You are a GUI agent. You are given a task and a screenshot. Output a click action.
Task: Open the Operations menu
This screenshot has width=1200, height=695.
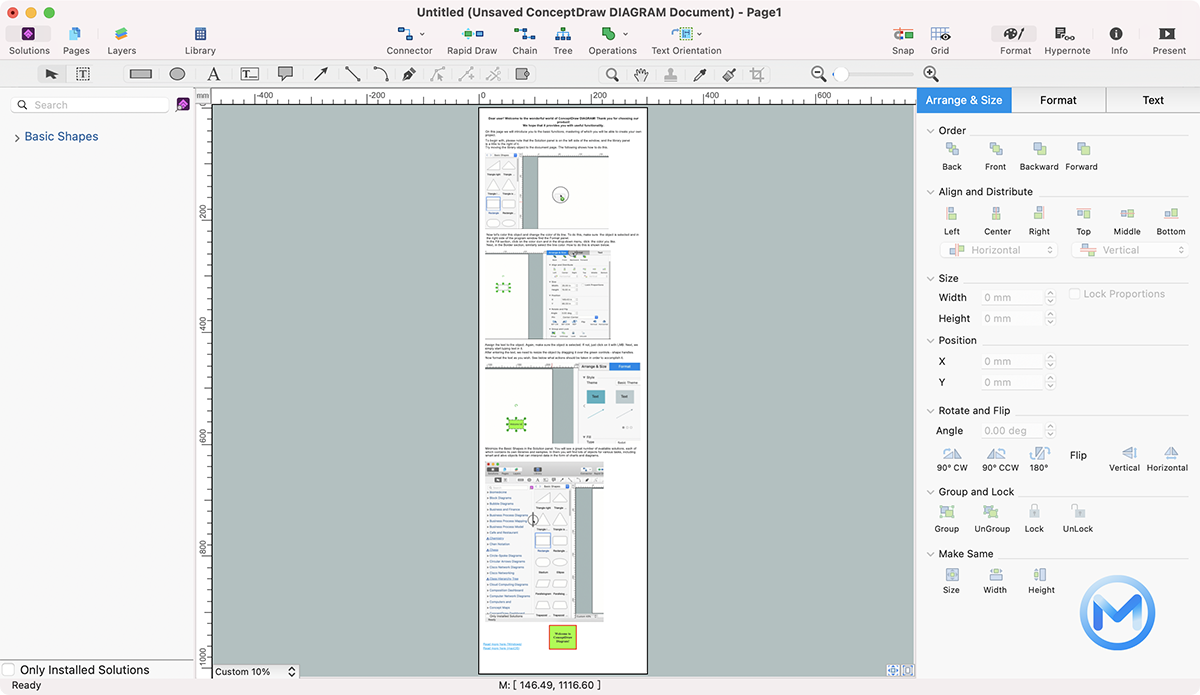pos(612,40)
